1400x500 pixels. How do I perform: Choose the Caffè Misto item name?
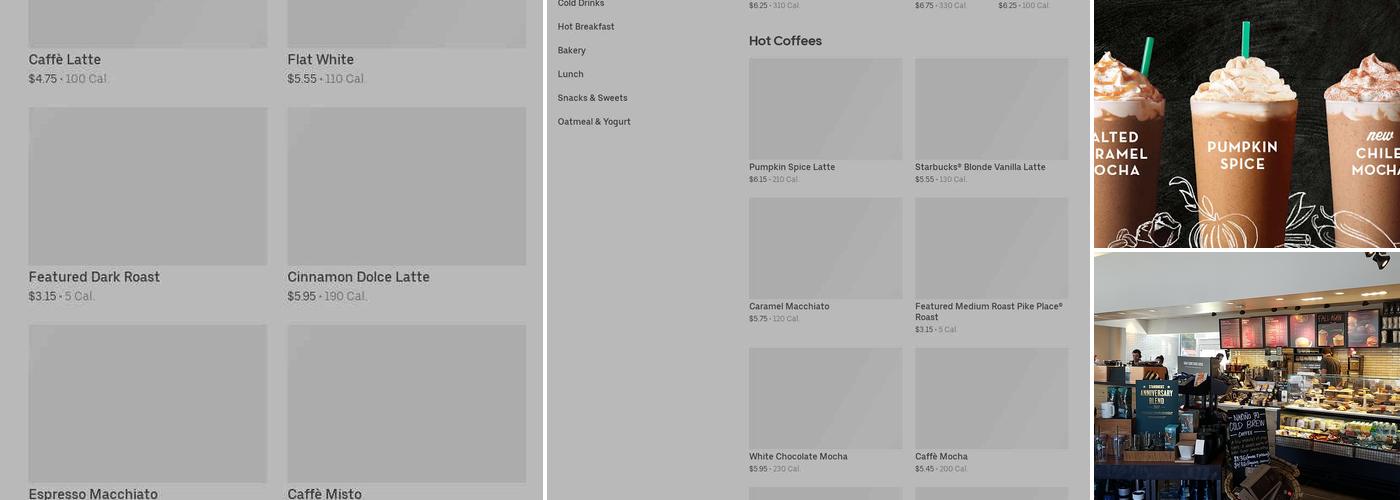(325, 493)
